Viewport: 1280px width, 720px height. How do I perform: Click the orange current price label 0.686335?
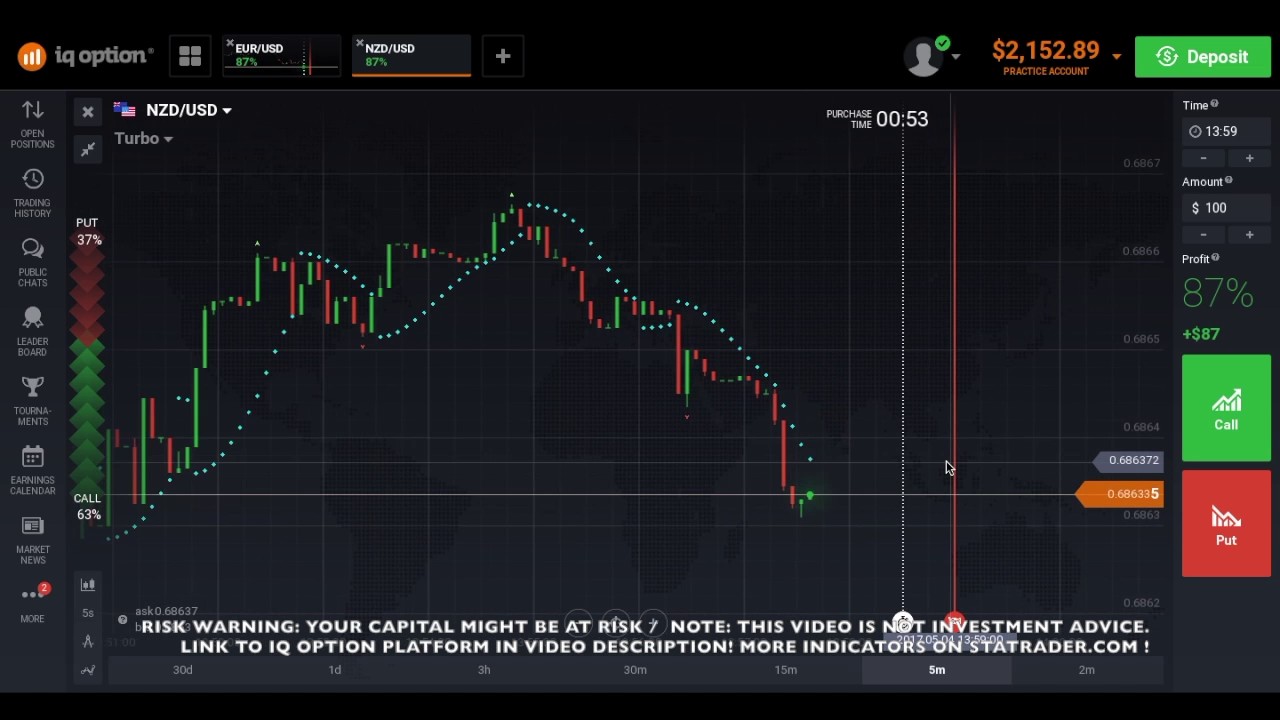[1119, 494]
